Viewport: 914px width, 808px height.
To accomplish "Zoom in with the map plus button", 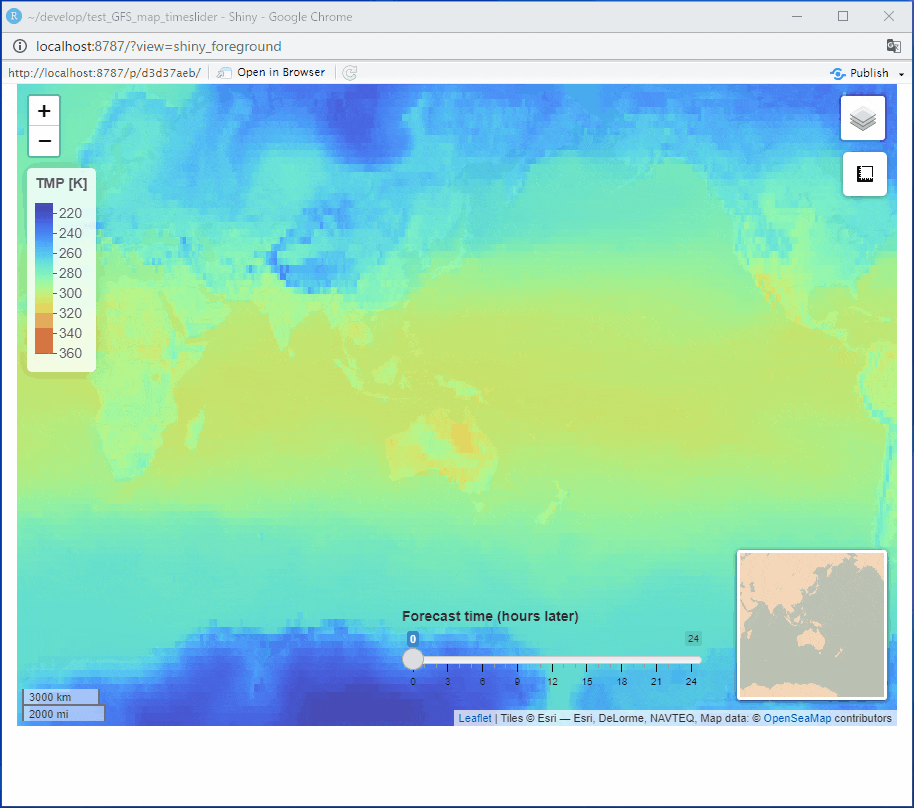I will (44, 111).
